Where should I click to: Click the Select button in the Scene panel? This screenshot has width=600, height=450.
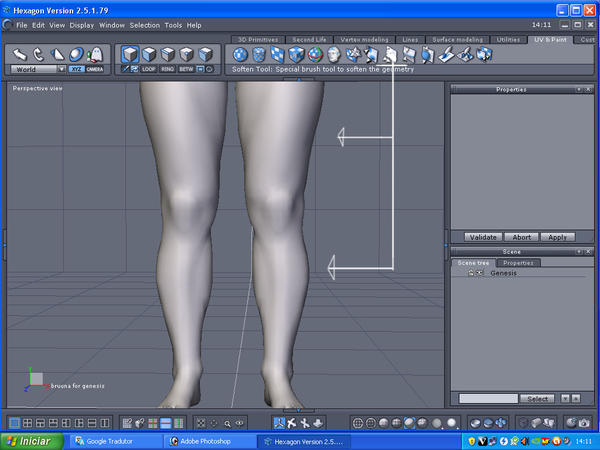tap(538, 398)
